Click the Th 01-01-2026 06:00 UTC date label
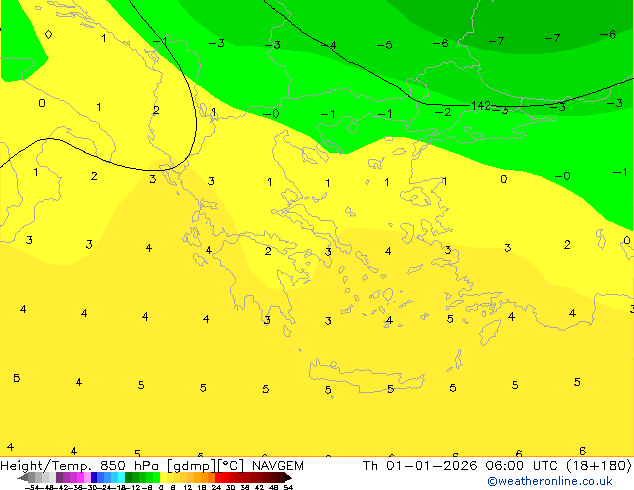This screenshot has height=490, width=634. point(461,466)
